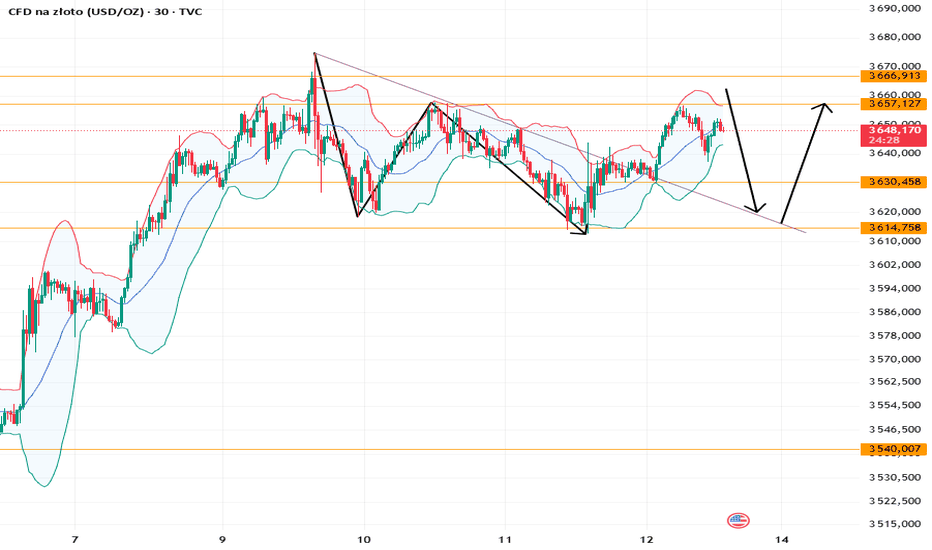Select the downward forecast arrow head
The image size is (932, 550).
click(756, 207)
